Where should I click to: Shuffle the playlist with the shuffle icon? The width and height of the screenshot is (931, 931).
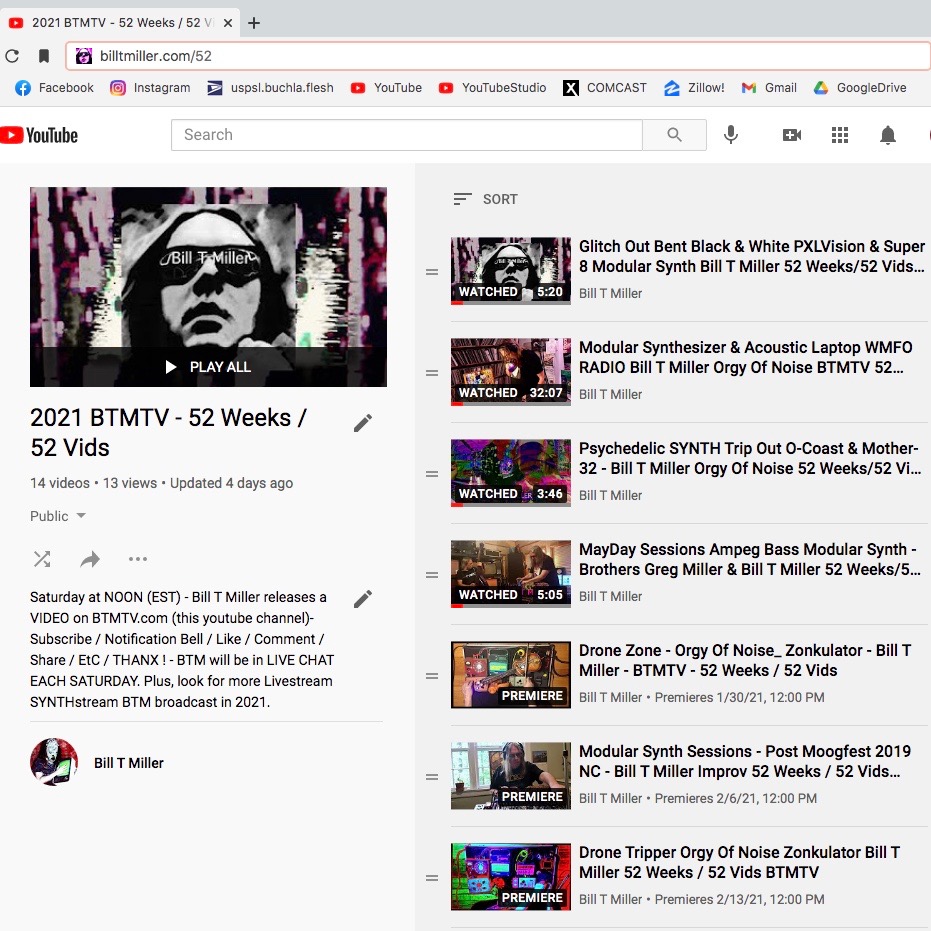(41, 559)
